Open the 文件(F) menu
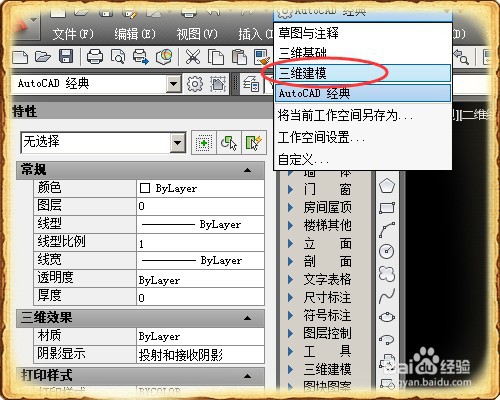 (73, 34)
